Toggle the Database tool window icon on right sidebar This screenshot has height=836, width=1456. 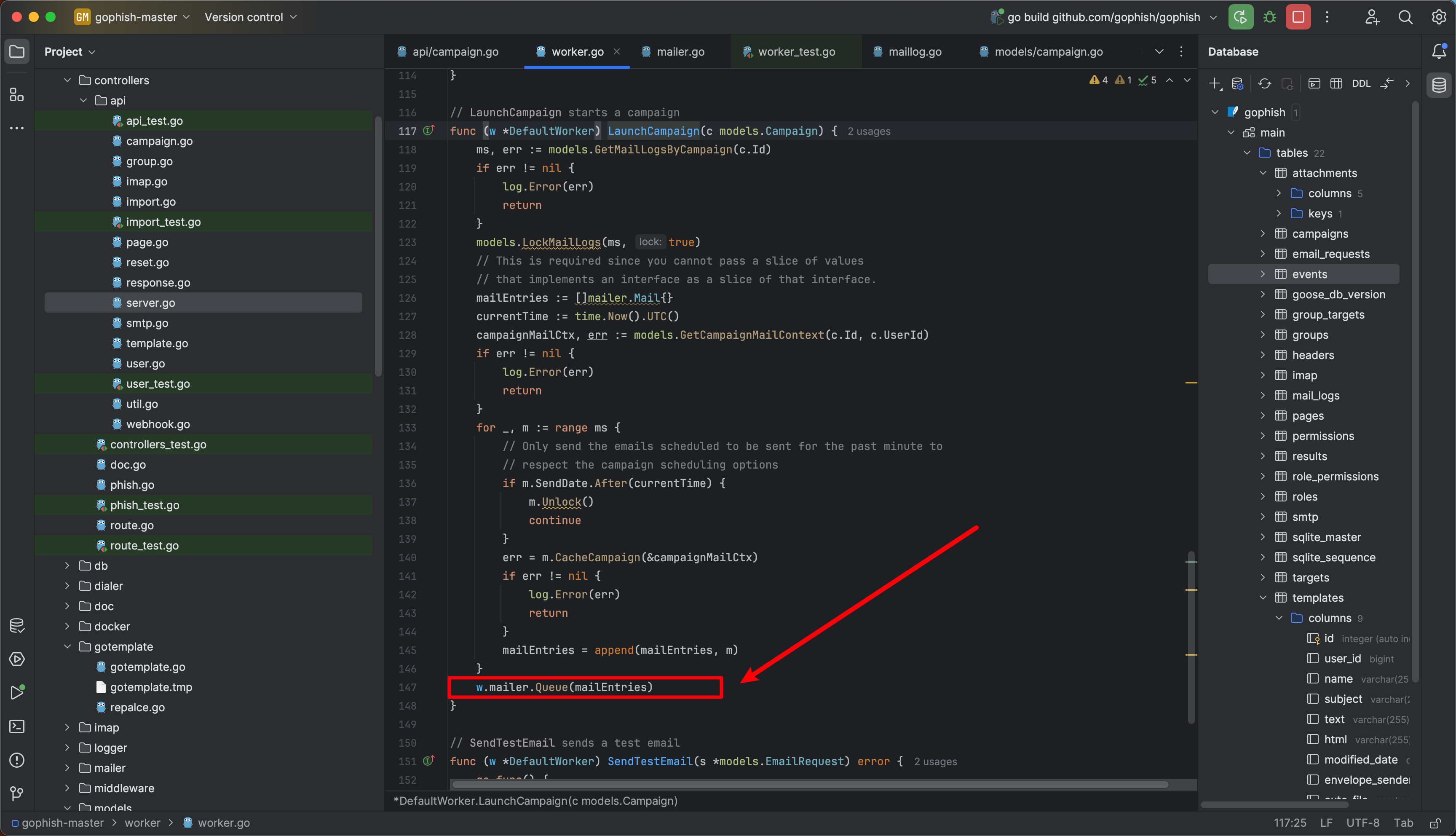(x=1439, y=85)
